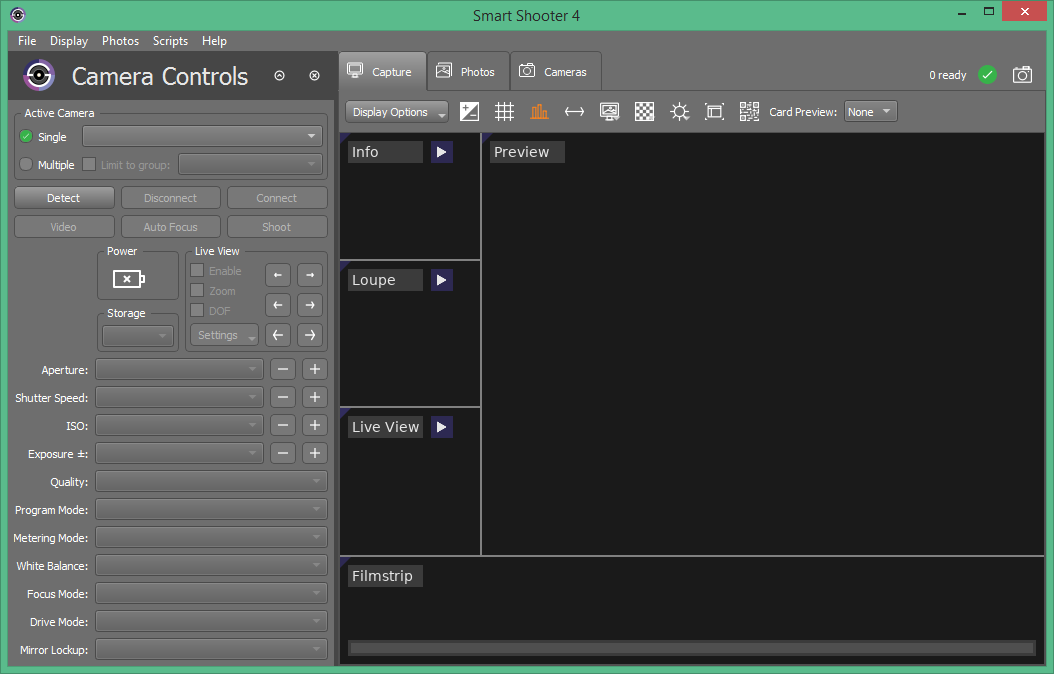Image resolution: width=1054 pixels, height=674 pixels.
Task: Open the Display Options dropdown
Action: point(397,112)
